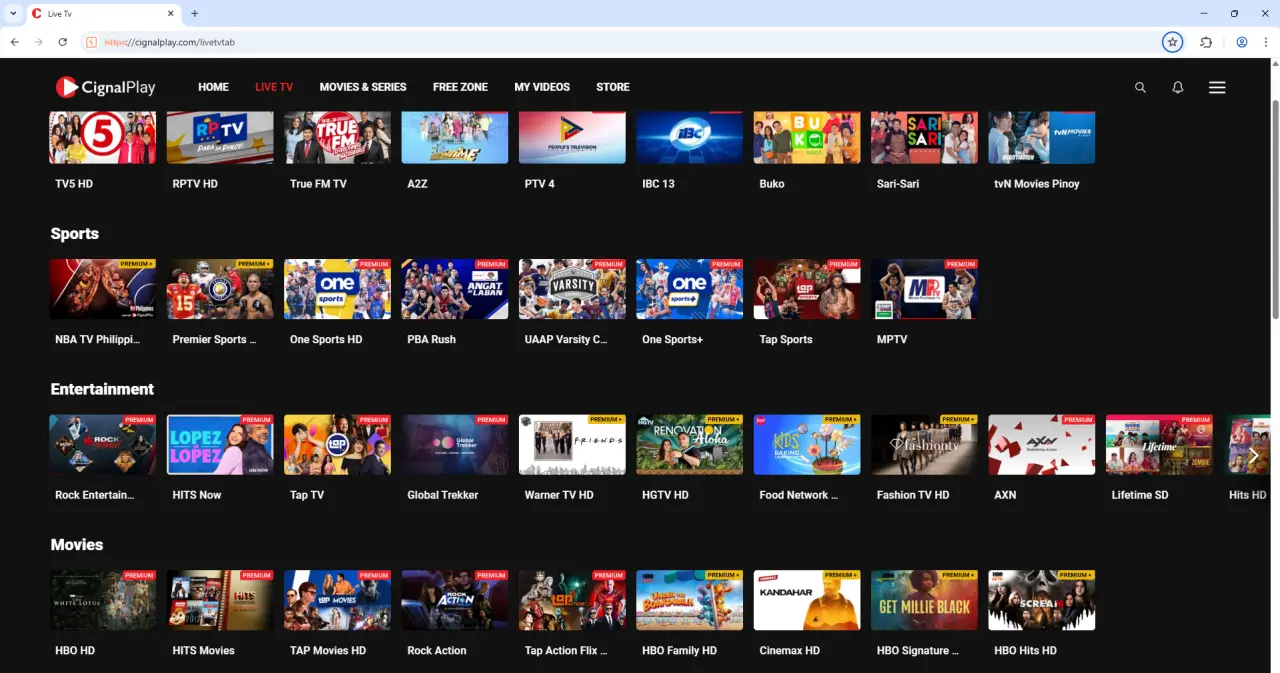Open the UAAP Varsity channel thumbnail

click(x=572, y=289)
